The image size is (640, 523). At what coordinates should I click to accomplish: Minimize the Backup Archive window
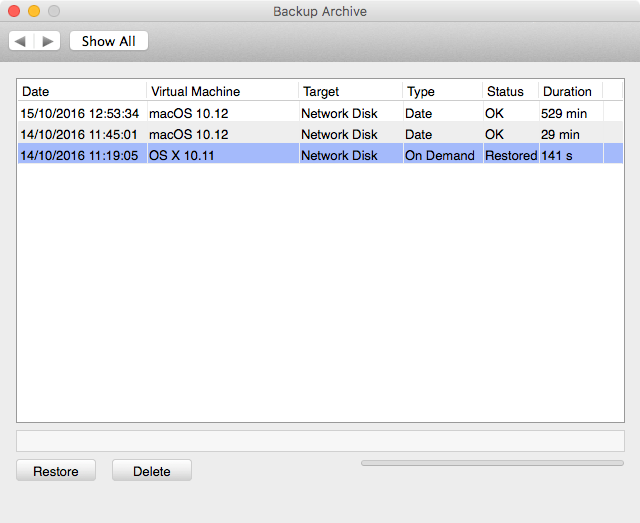click(34, 11)
